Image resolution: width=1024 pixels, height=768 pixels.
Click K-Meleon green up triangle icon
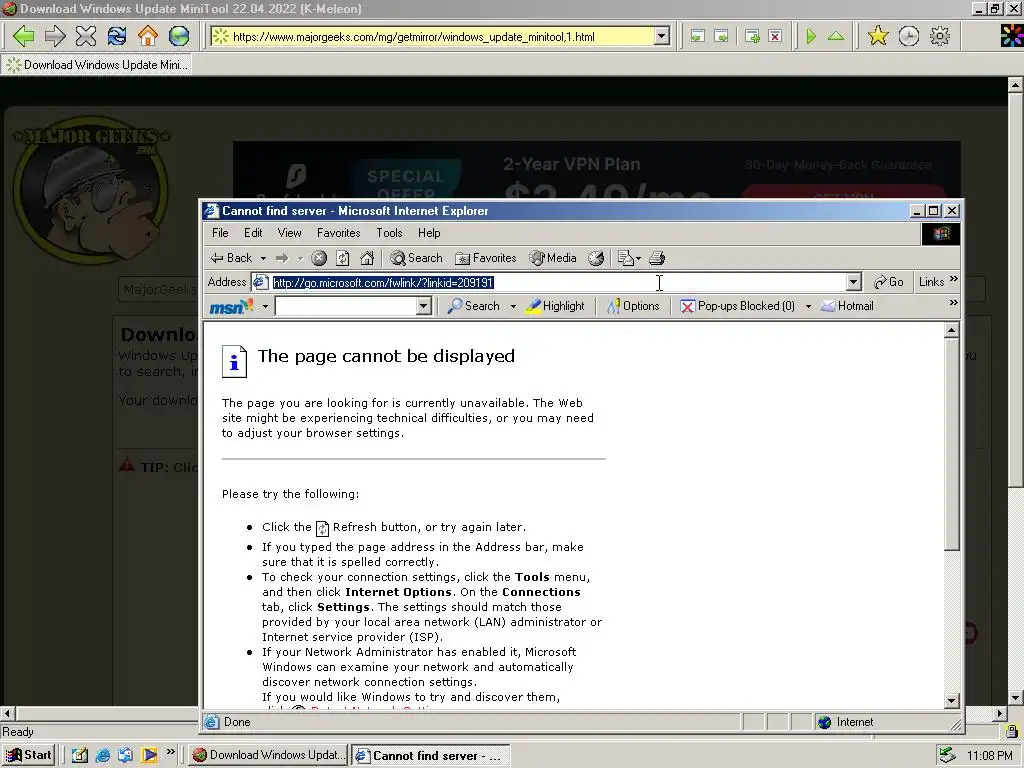836,36
